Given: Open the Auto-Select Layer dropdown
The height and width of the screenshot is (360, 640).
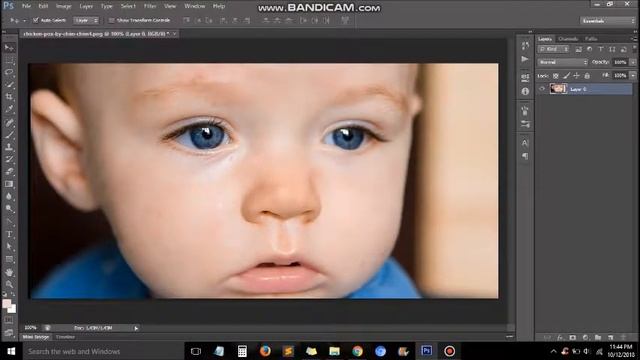Looking at the screenshot, I should pyautogui.click(x=86, y=20).
